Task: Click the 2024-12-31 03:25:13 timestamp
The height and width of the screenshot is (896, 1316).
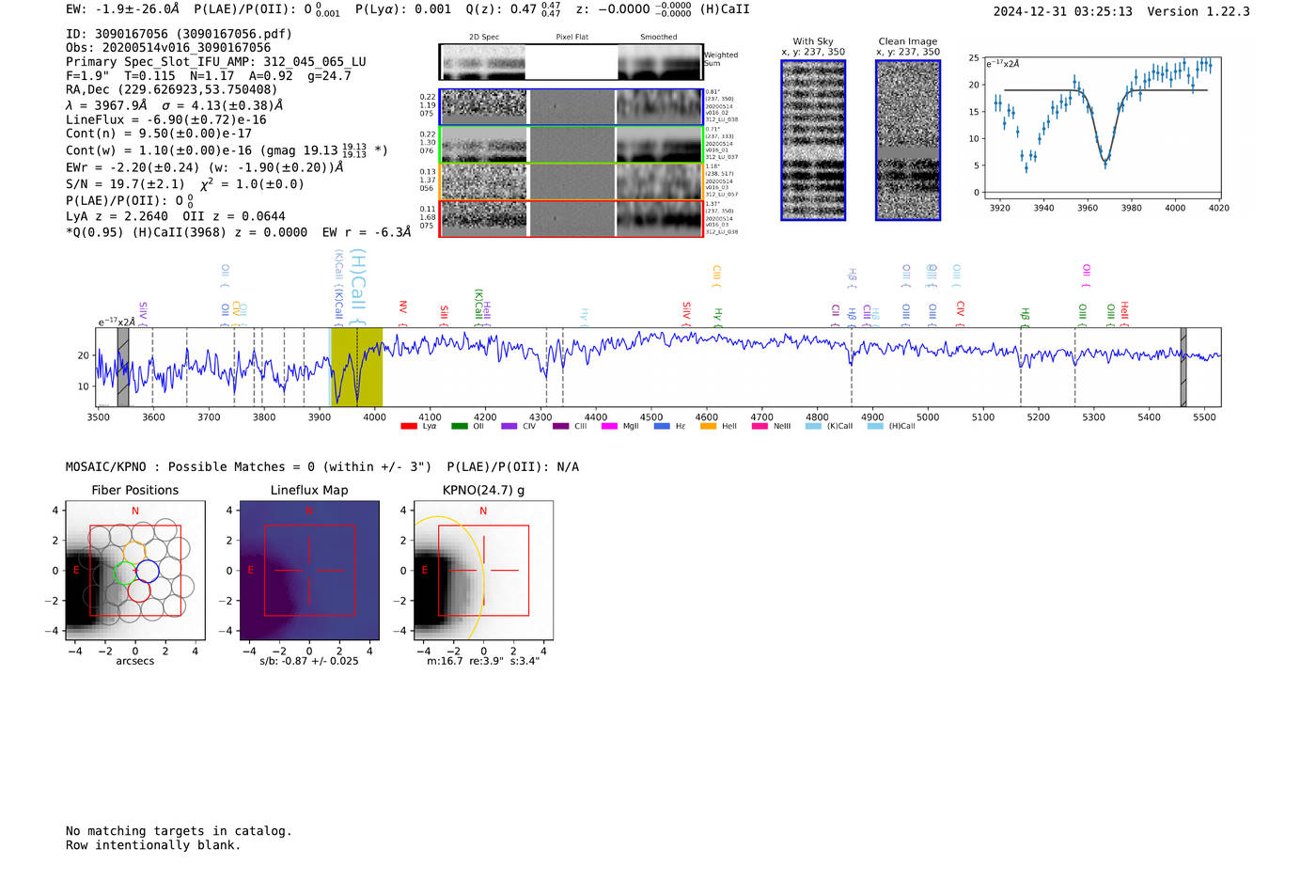Action: click(1063, 11)
